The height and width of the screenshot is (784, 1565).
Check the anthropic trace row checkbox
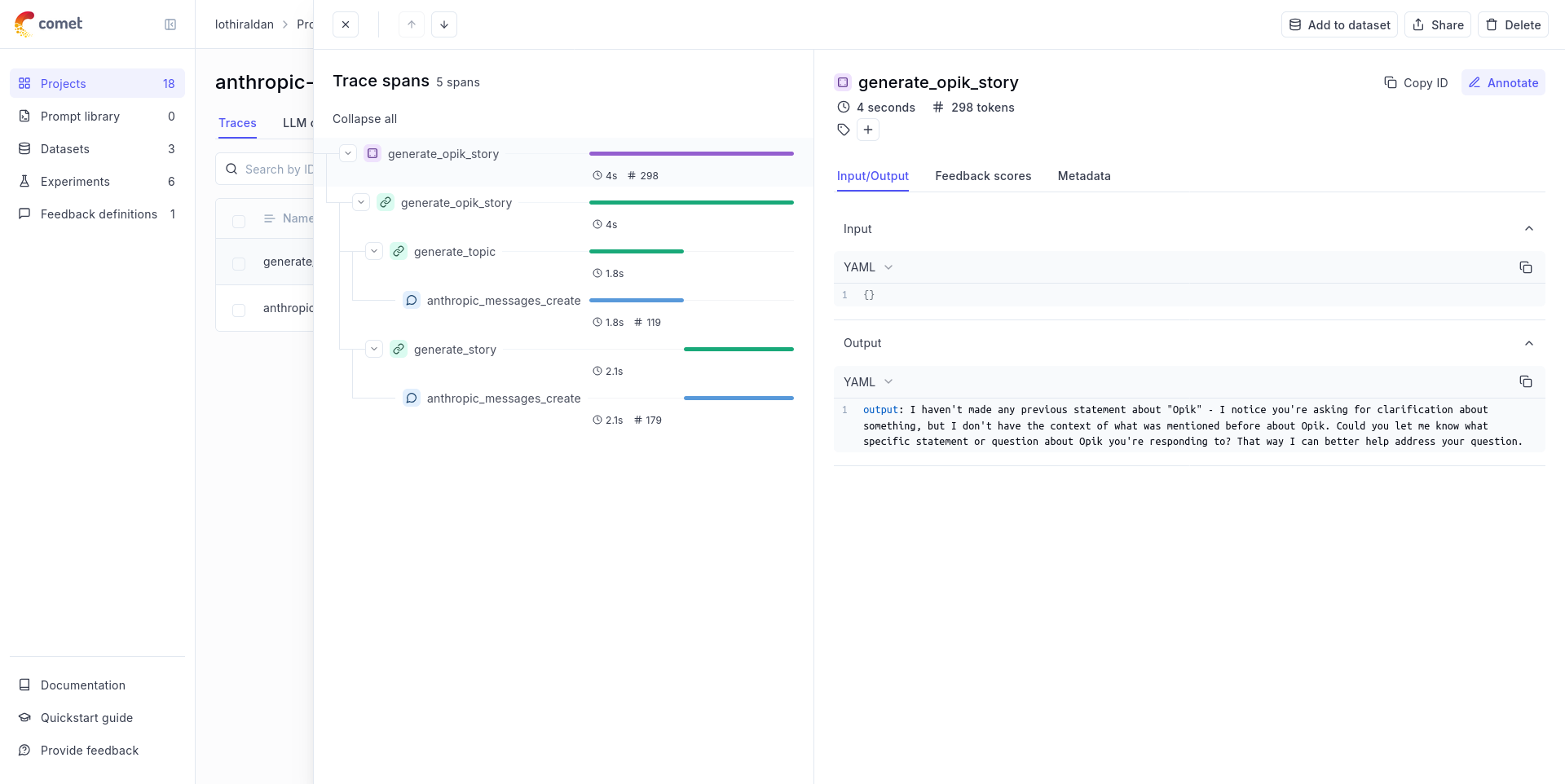[x=239, y=310]
